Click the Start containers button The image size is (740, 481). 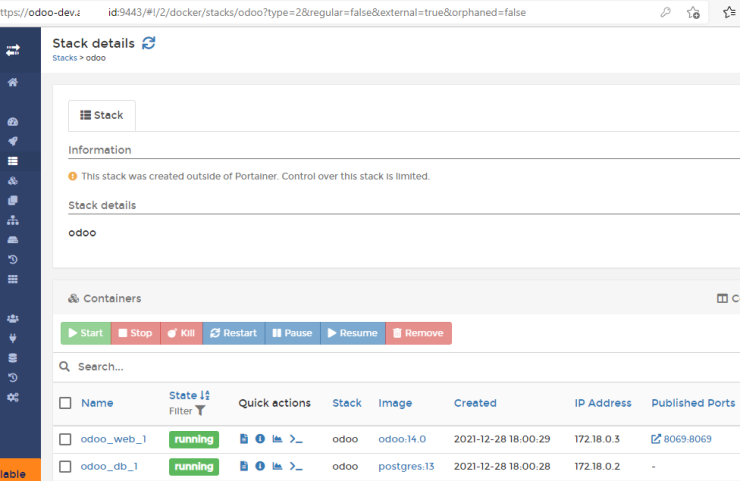click(x=86, y=333)
